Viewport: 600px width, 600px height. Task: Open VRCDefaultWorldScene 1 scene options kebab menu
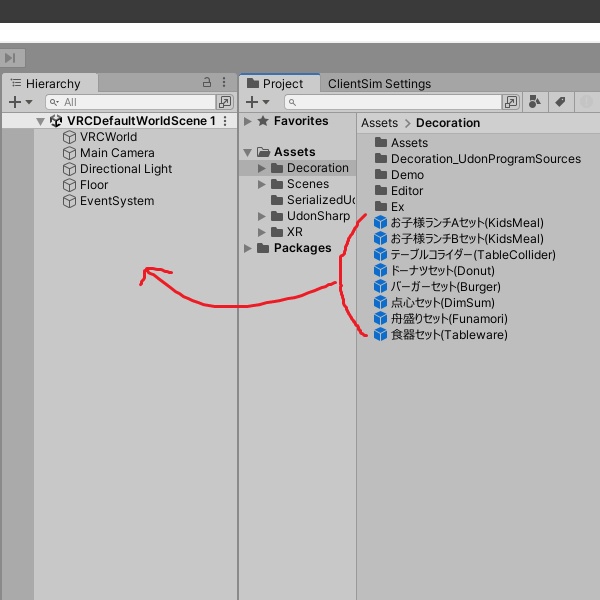[225, 121]
